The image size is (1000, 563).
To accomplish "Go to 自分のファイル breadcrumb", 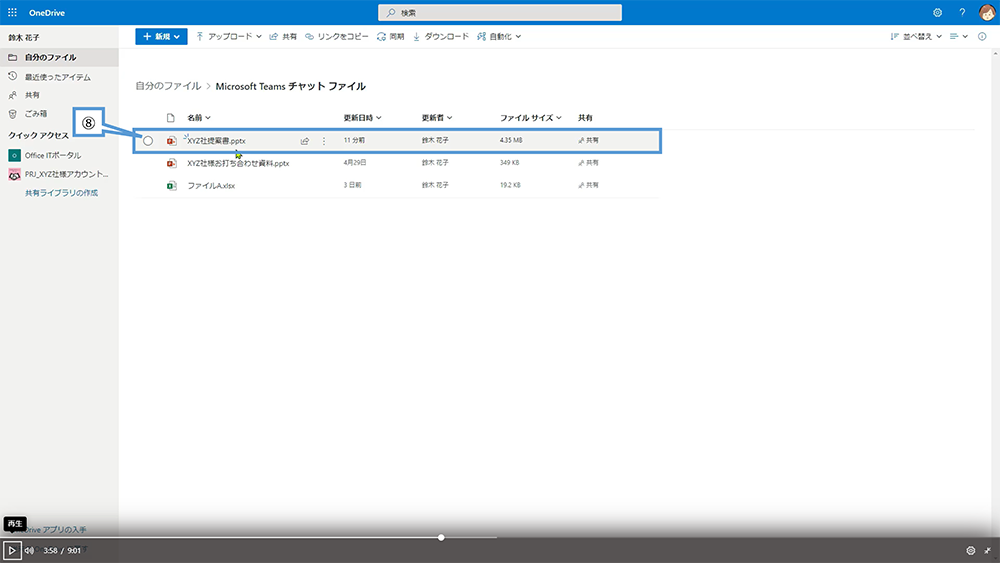I will [x=168, y=86].
